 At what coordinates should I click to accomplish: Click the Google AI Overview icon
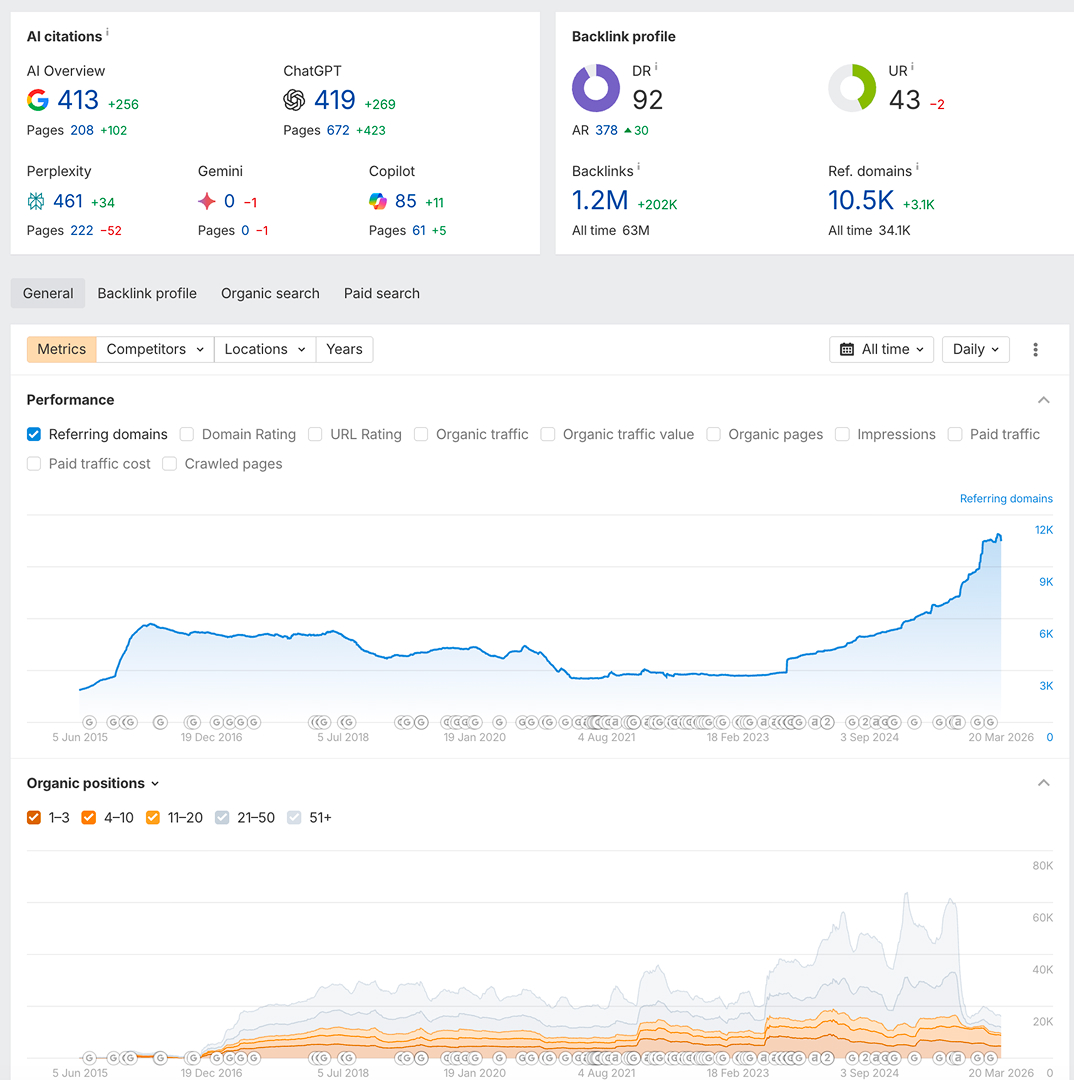click(x=38, y=100)
